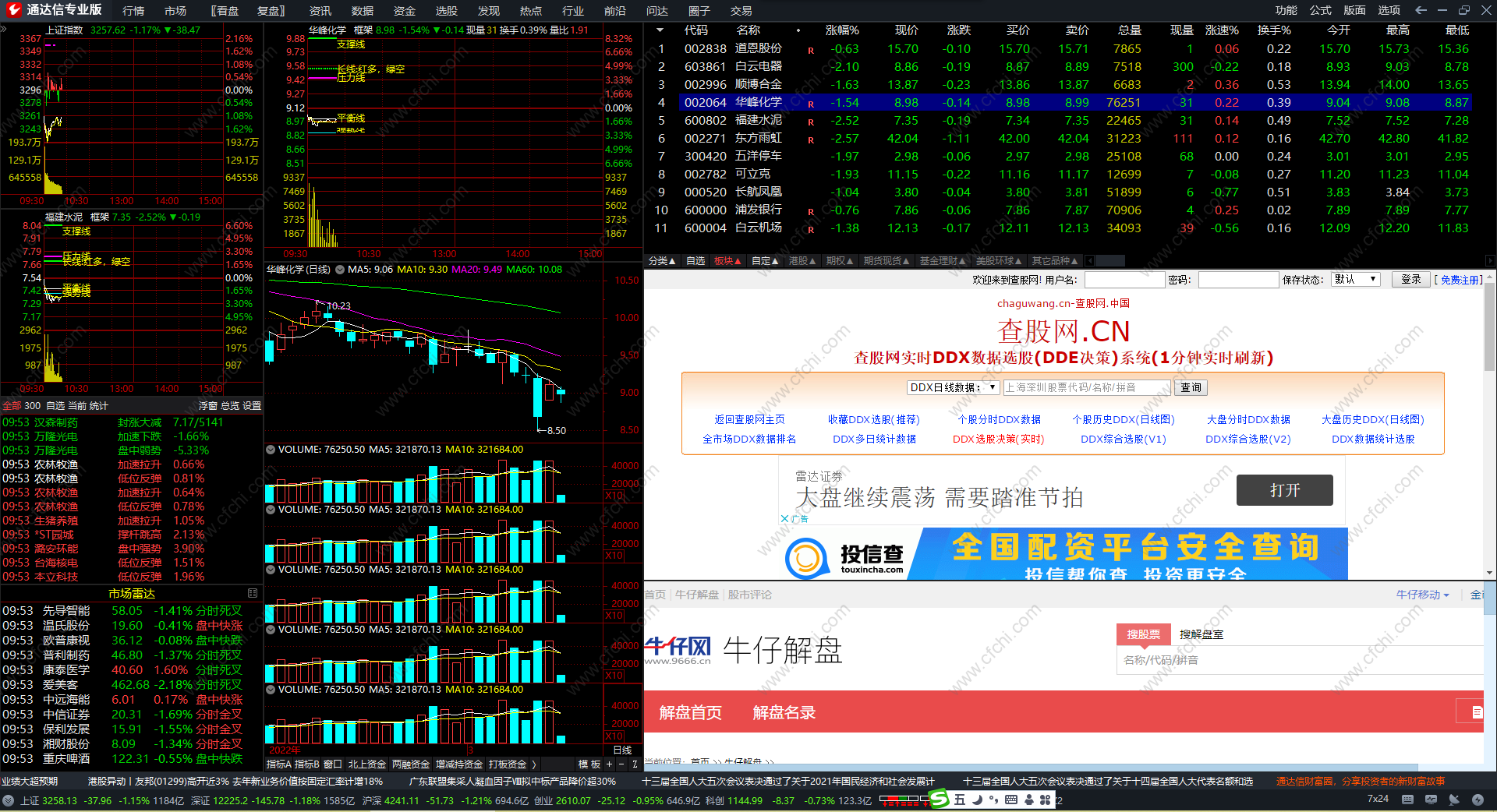Click the scroll-left arrow after the 其它品种 tab
Image resolution: width=1497 pixels, height=812 pixels.
tap(1089, 261)
